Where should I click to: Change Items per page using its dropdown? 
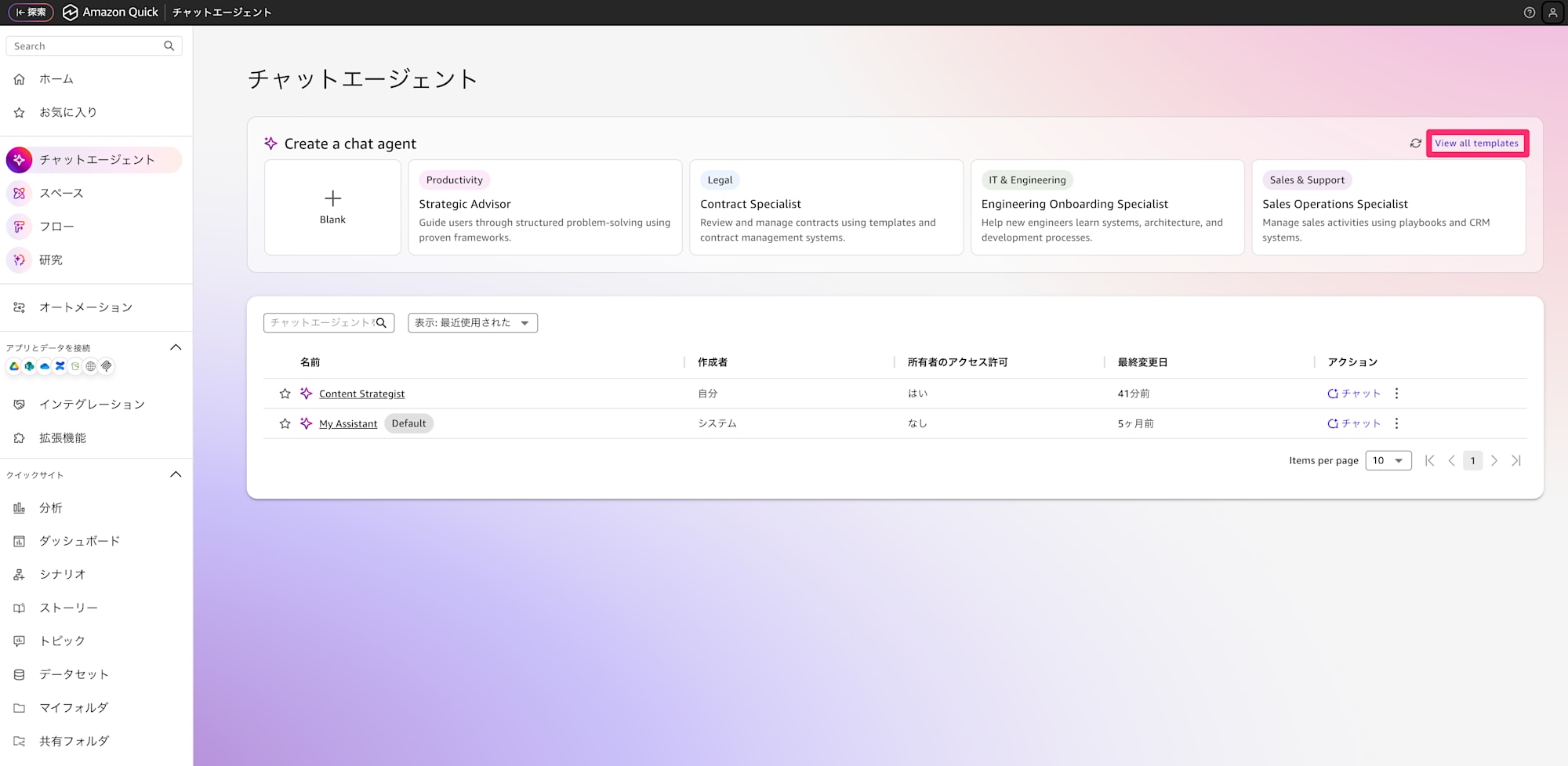point(1388,460)
